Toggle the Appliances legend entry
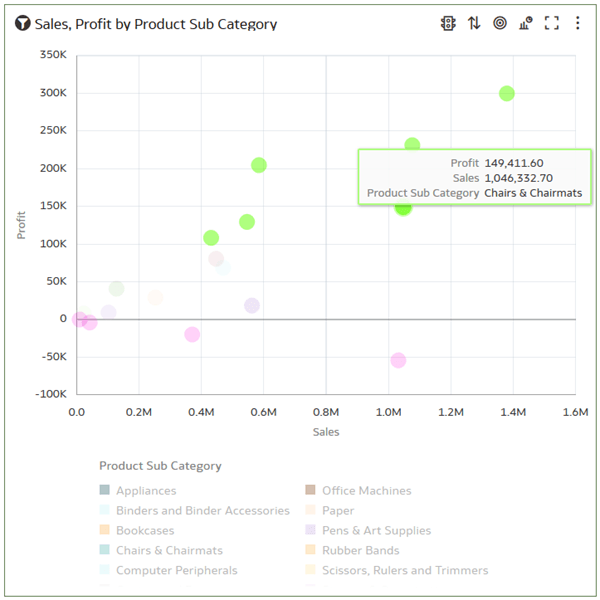 [x=138, y=490]
